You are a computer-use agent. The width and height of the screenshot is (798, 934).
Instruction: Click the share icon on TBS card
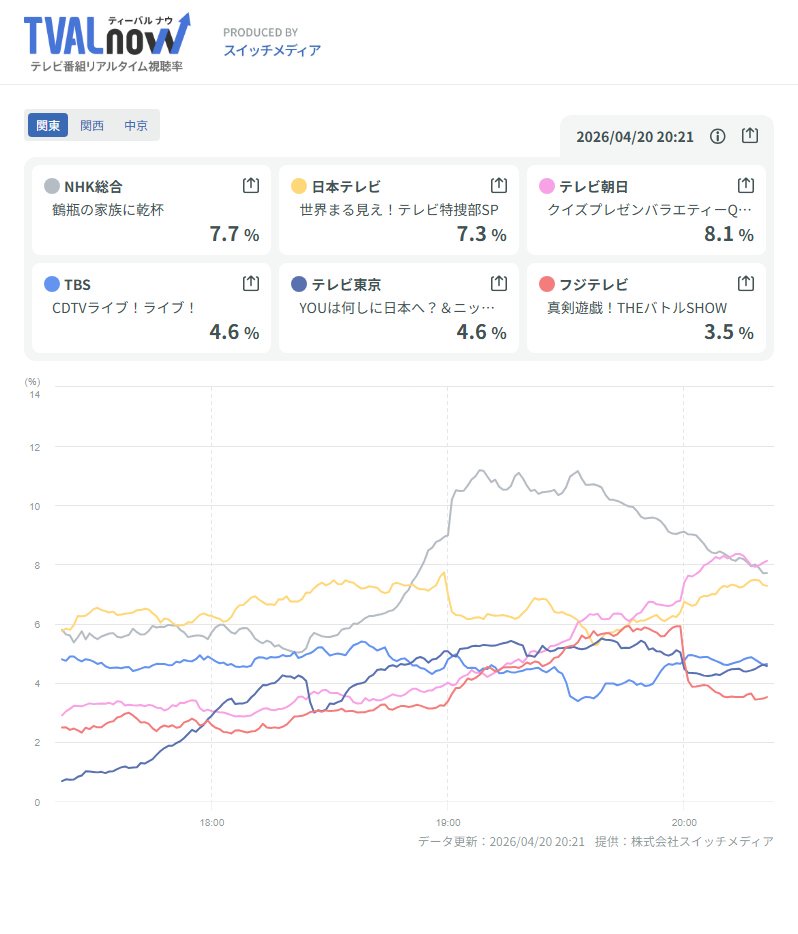251,284
